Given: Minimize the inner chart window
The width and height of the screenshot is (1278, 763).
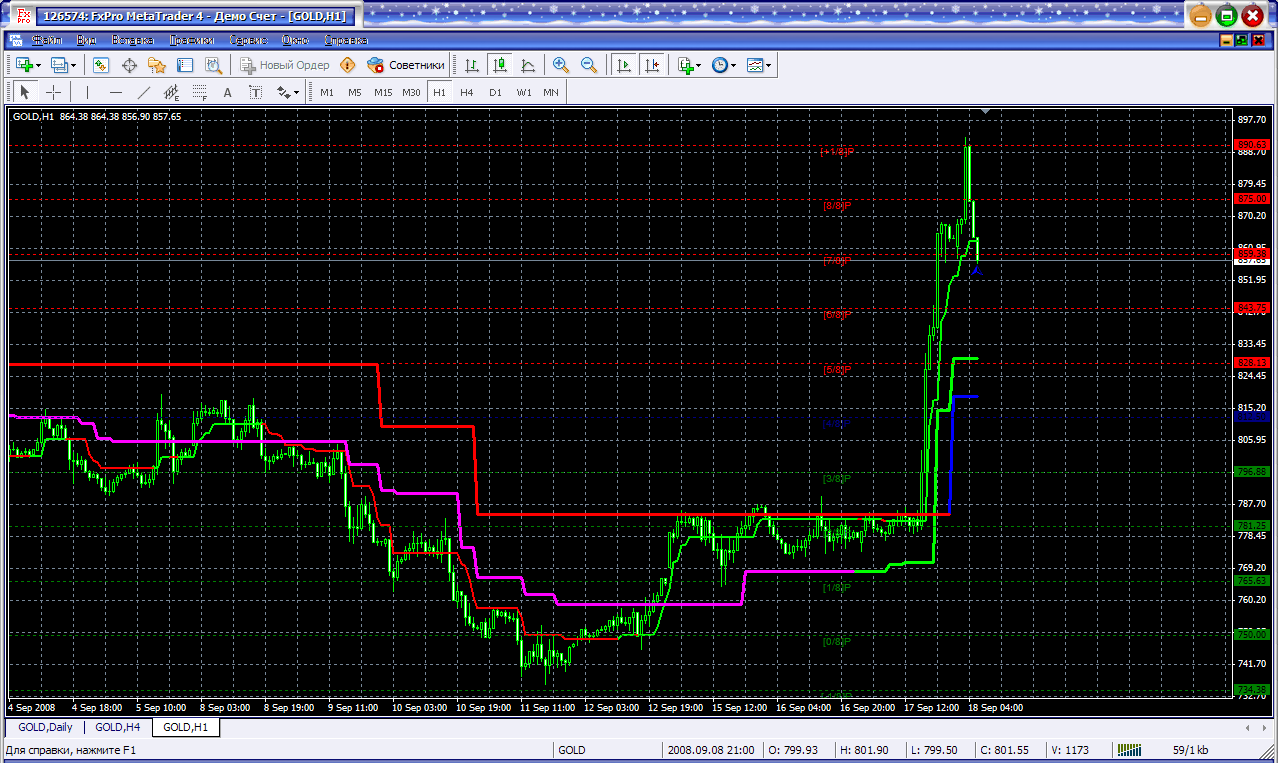Looking at the screenshot, I should [1227, 40].
